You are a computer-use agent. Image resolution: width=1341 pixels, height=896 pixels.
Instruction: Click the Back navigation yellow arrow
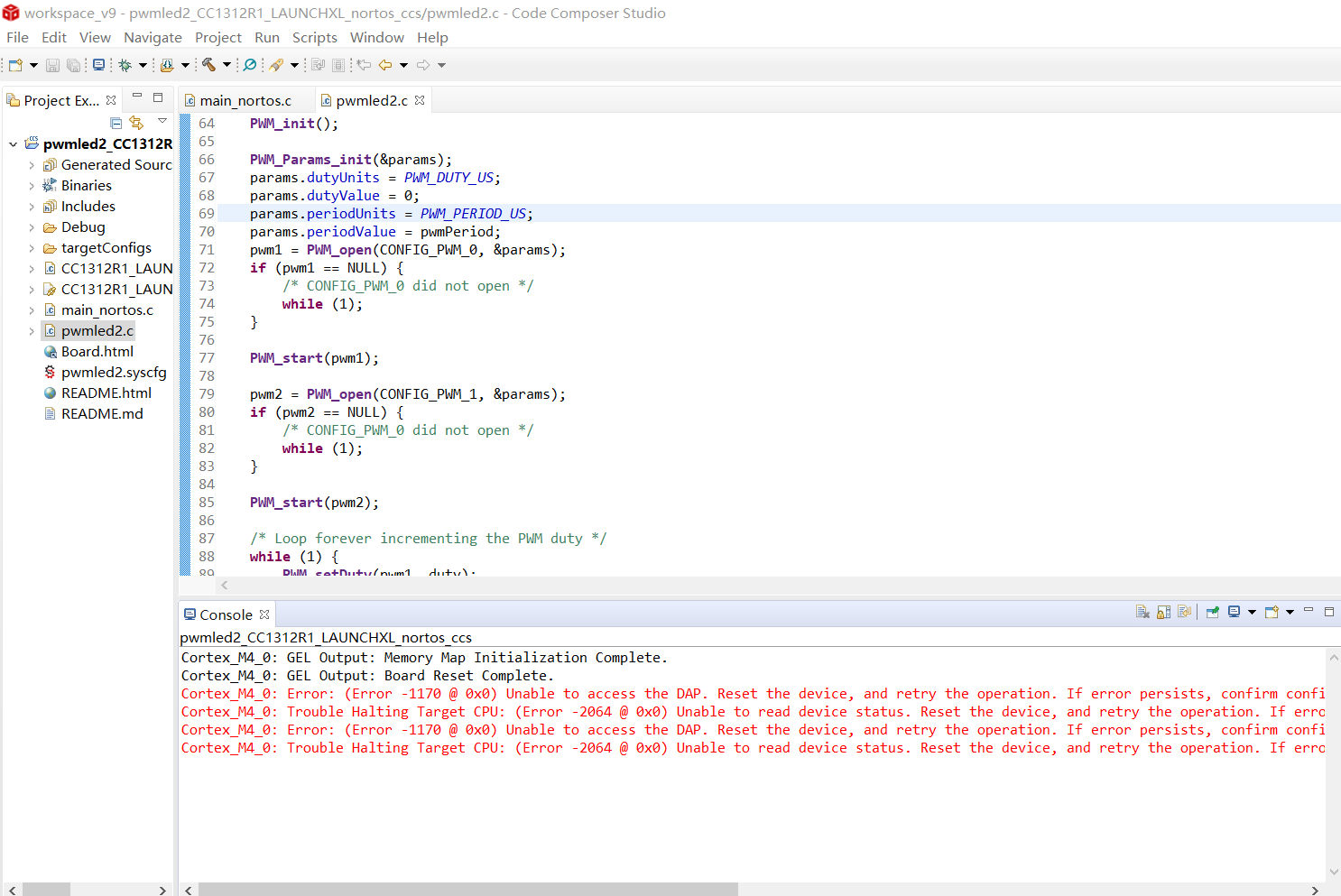385,65
